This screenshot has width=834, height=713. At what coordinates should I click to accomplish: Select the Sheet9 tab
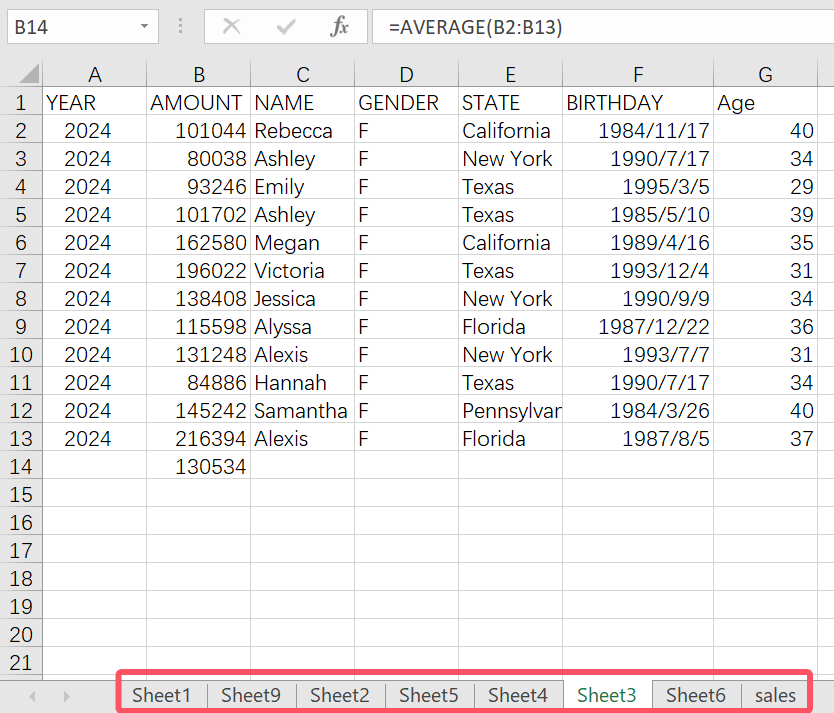point(251,696)
